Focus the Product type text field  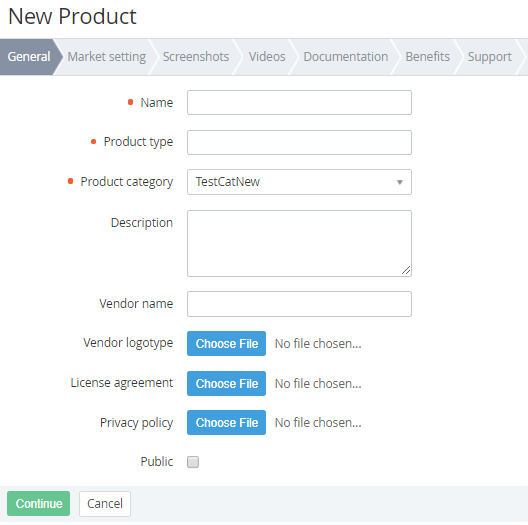299,142
